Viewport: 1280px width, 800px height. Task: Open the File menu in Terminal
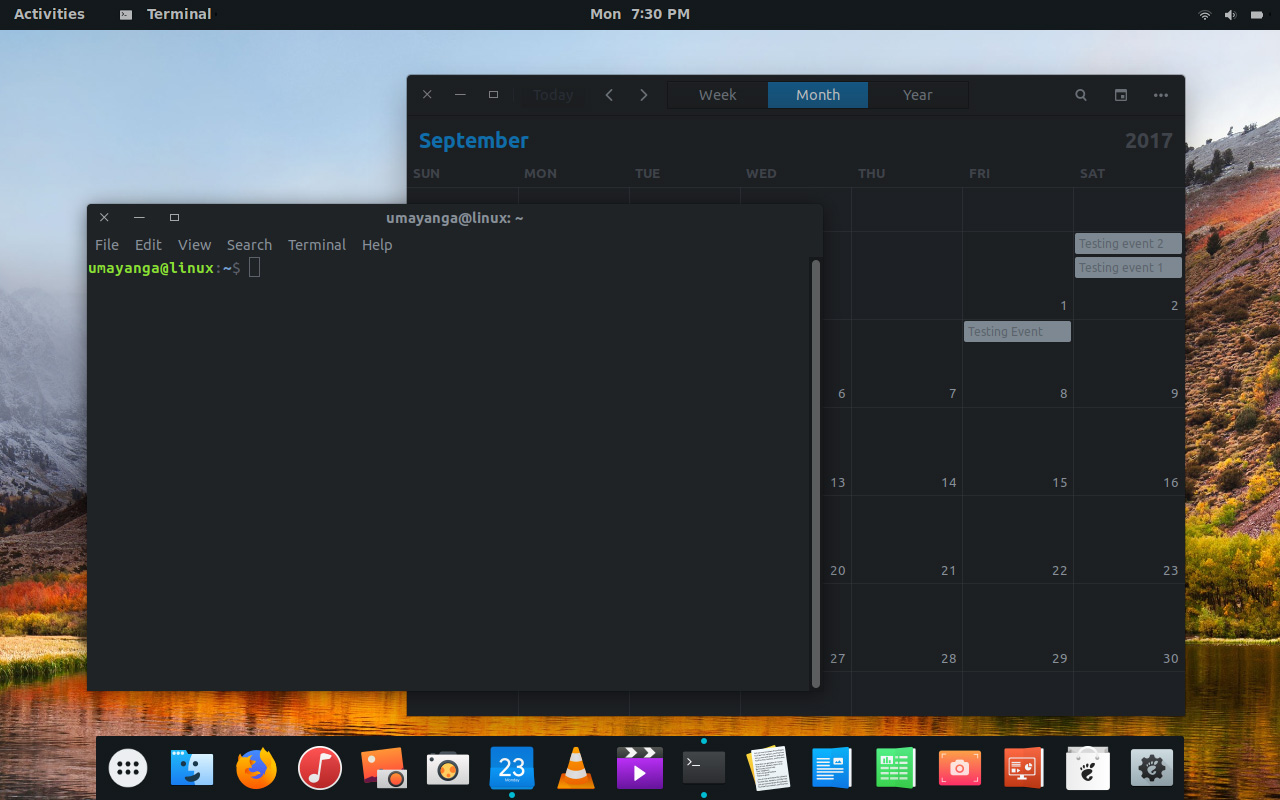point(107,245)
